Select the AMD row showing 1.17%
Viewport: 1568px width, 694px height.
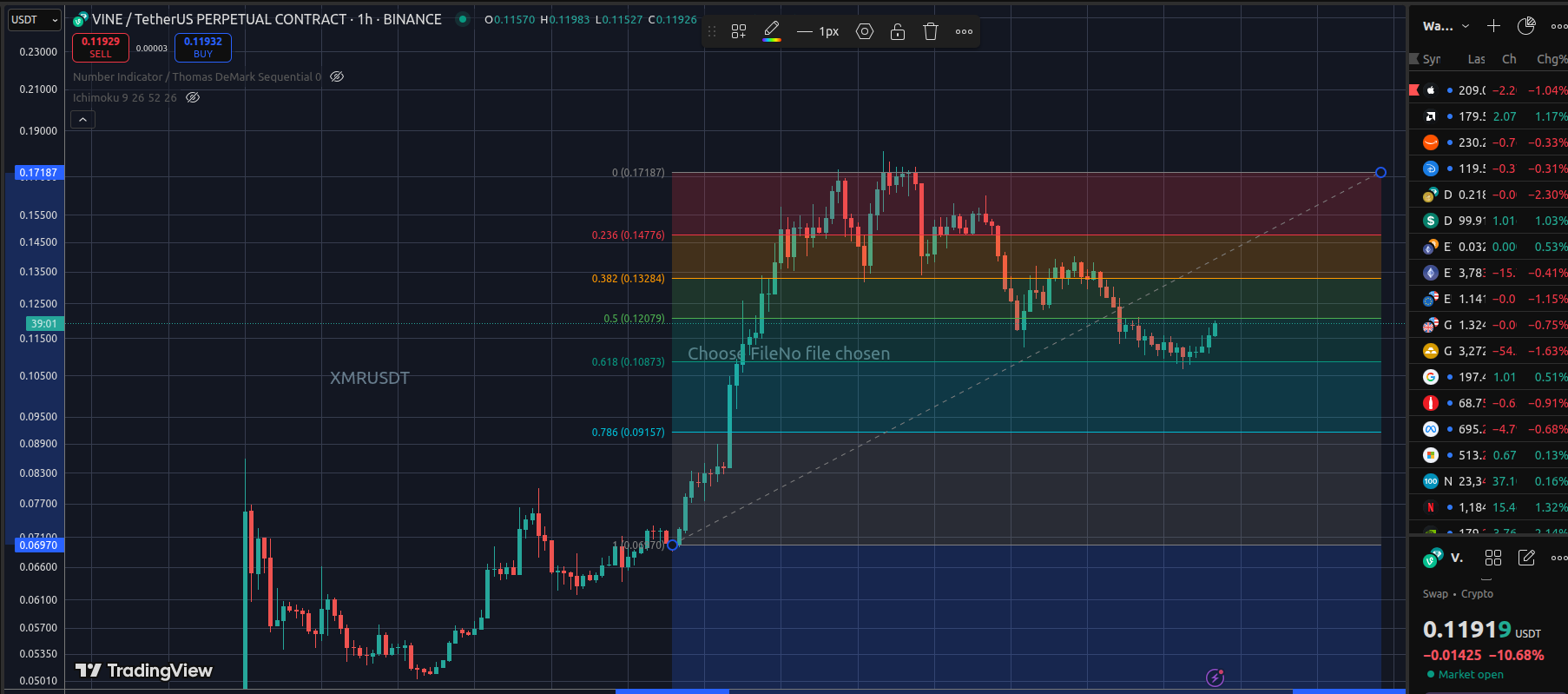(x=1488, y=116)
